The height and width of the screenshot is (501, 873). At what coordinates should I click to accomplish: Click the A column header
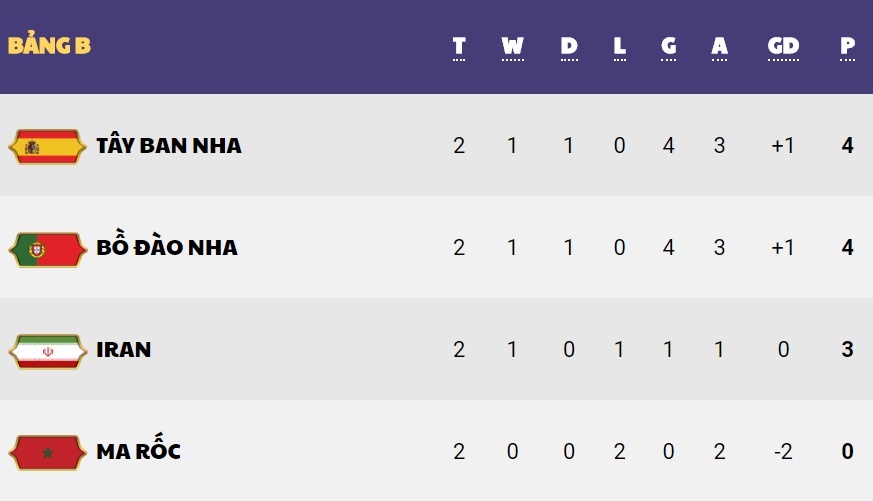(x=719, y=46)
